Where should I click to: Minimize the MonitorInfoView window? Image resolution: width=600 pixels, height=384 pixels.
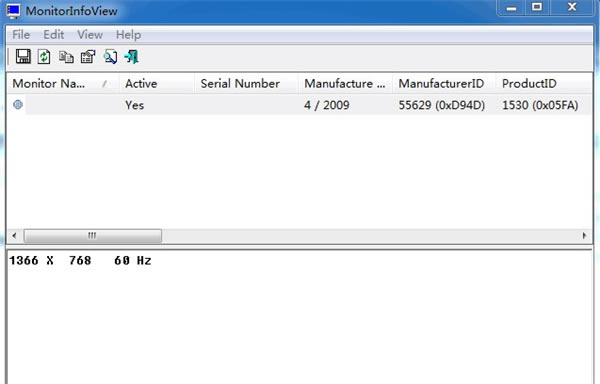click(x=511, y=8)
